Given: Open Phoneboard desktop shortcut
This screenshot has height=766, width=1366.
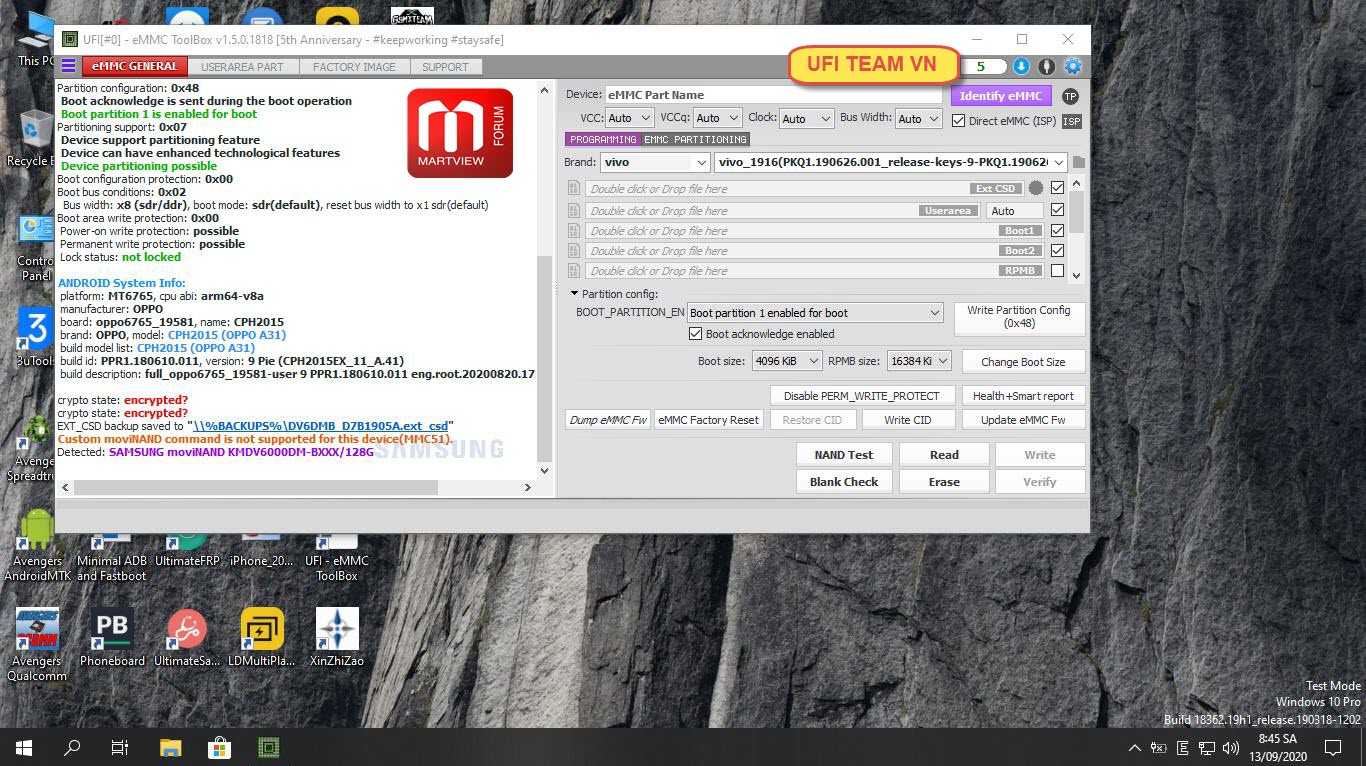Looking at the screenshot, I should pyautogui.click(x=112, y=637).
